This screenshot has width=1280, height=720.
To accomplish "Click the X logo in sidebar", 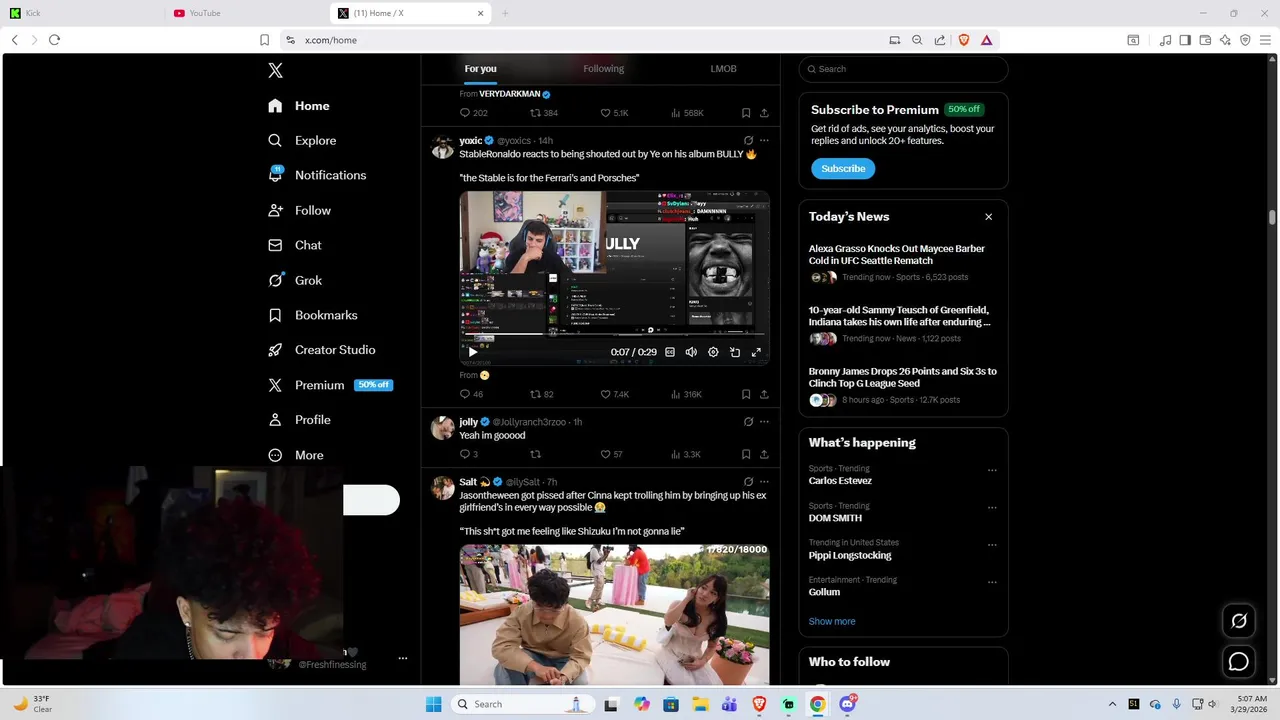I will point(275,70).
